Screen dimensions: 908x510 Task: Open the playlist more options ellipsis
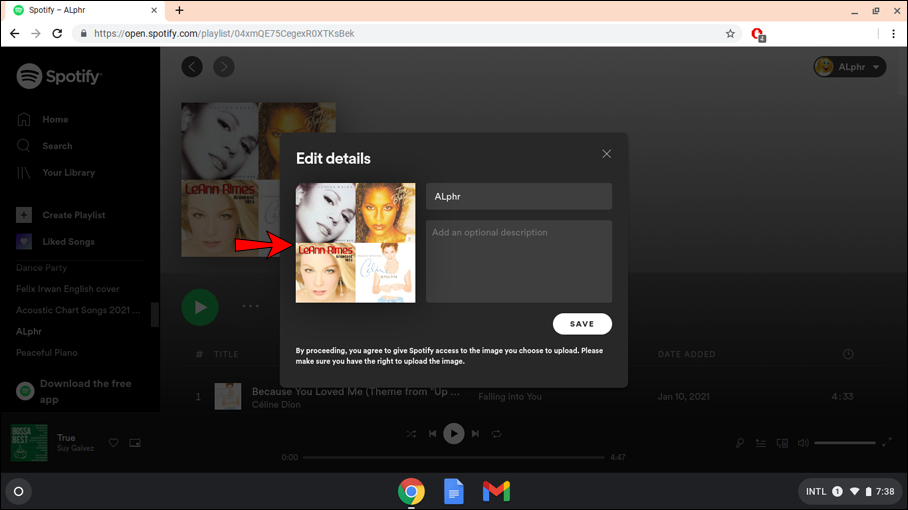[250, 306]
